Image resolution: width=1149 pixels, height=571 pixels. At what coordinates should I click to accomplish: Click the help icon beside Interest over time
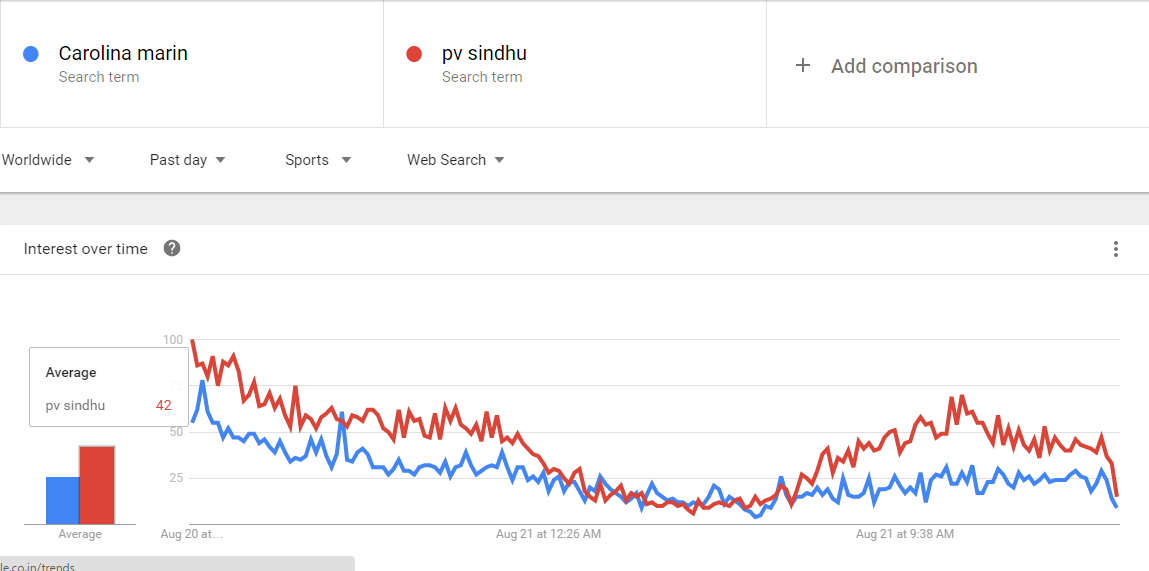[x=172, y=249]
